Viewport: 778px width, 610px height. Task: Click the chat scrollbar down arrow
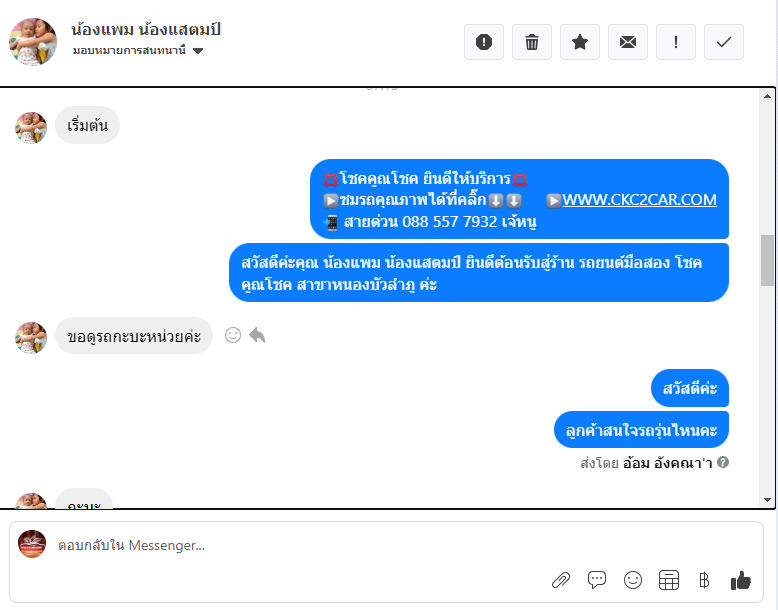(x=768, y=500)
